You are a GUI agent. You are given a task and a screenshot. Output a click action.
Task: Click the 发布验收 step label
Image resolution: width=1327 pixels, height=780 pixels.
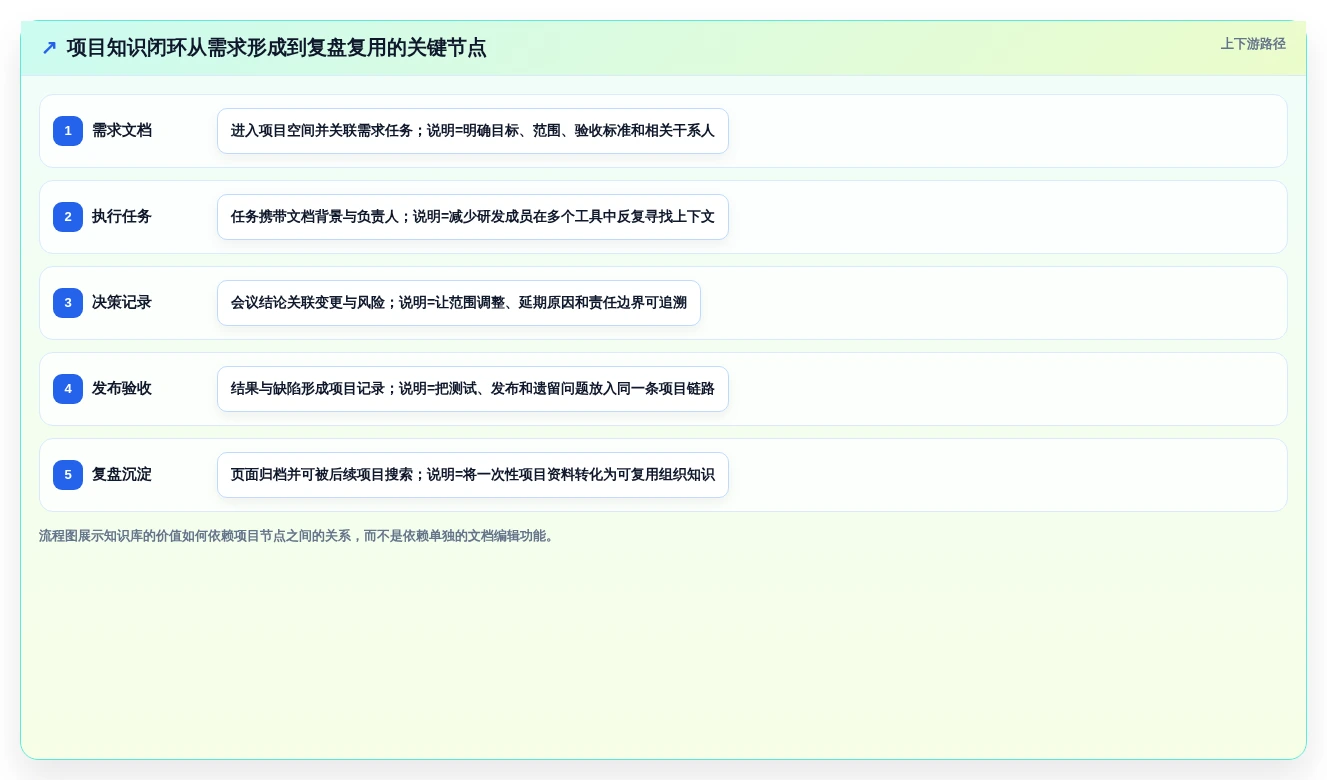coord(122,389)
